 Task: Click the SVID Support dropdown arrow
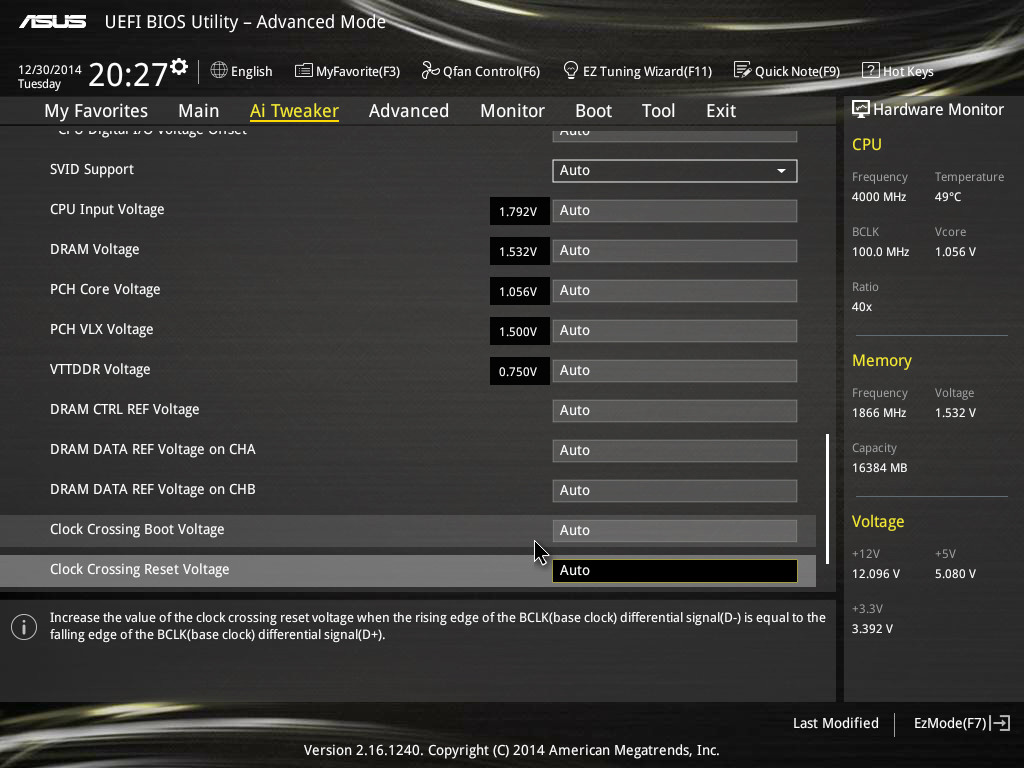[x=781, y=170]
